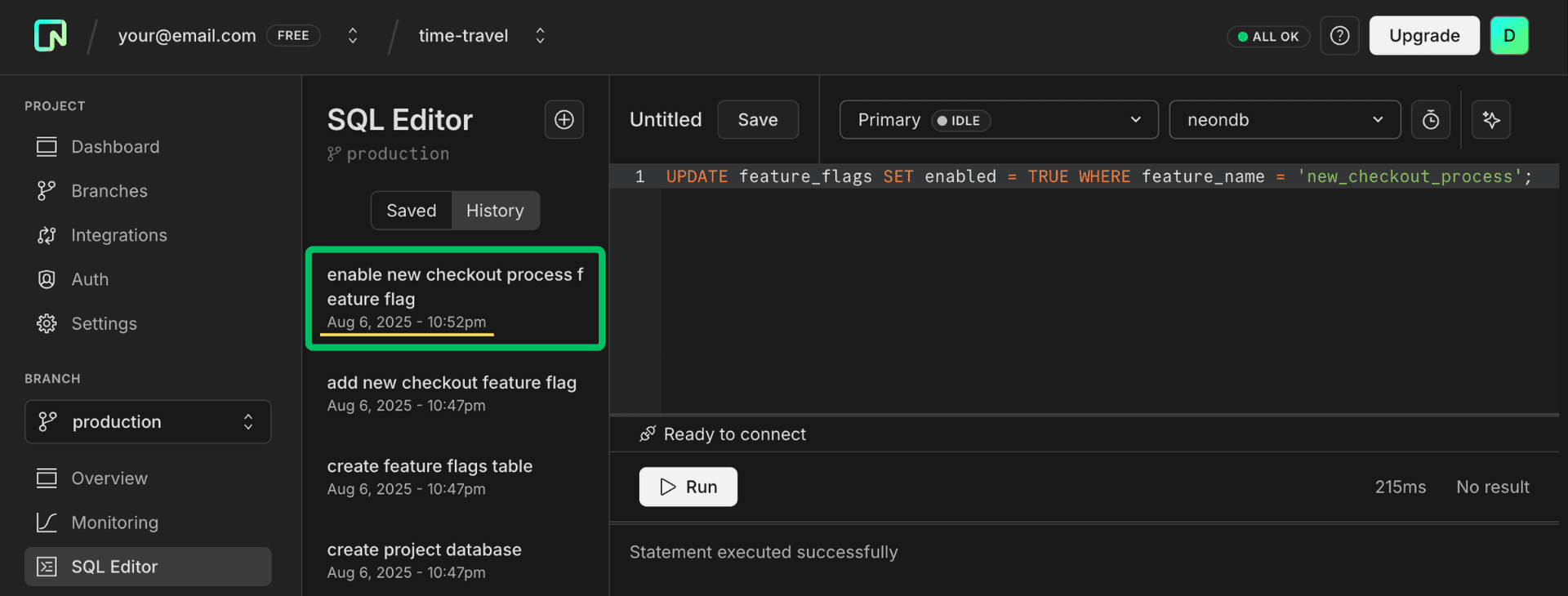Open the Primary compute dropdown

pyautogui.click(x=998, y=120)
